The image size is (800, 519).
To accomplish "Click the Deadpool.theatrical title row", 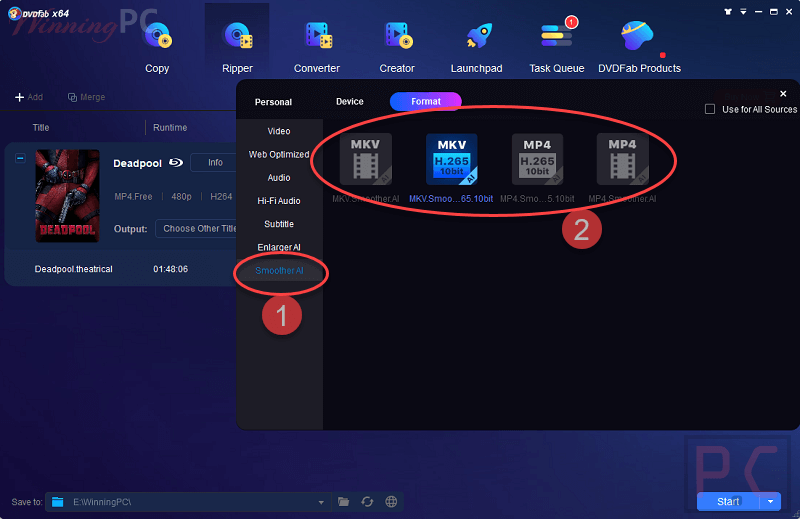I will coord(73,269).
